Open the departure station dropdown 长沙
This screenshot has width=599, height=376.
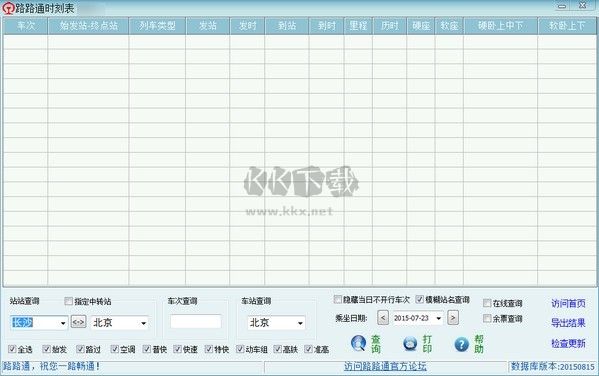coord(63,323)
